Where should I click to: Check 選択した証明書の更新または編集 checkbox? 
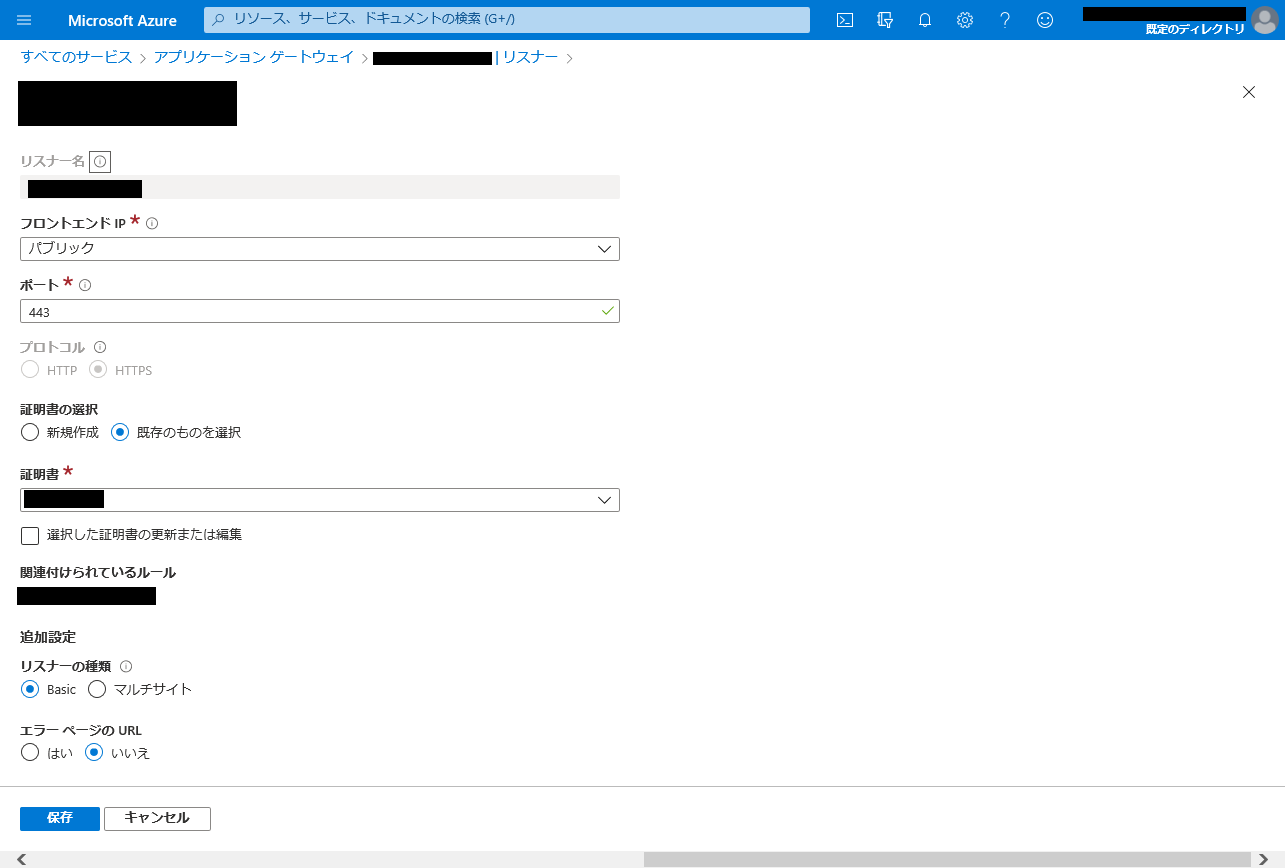[30, 535]
